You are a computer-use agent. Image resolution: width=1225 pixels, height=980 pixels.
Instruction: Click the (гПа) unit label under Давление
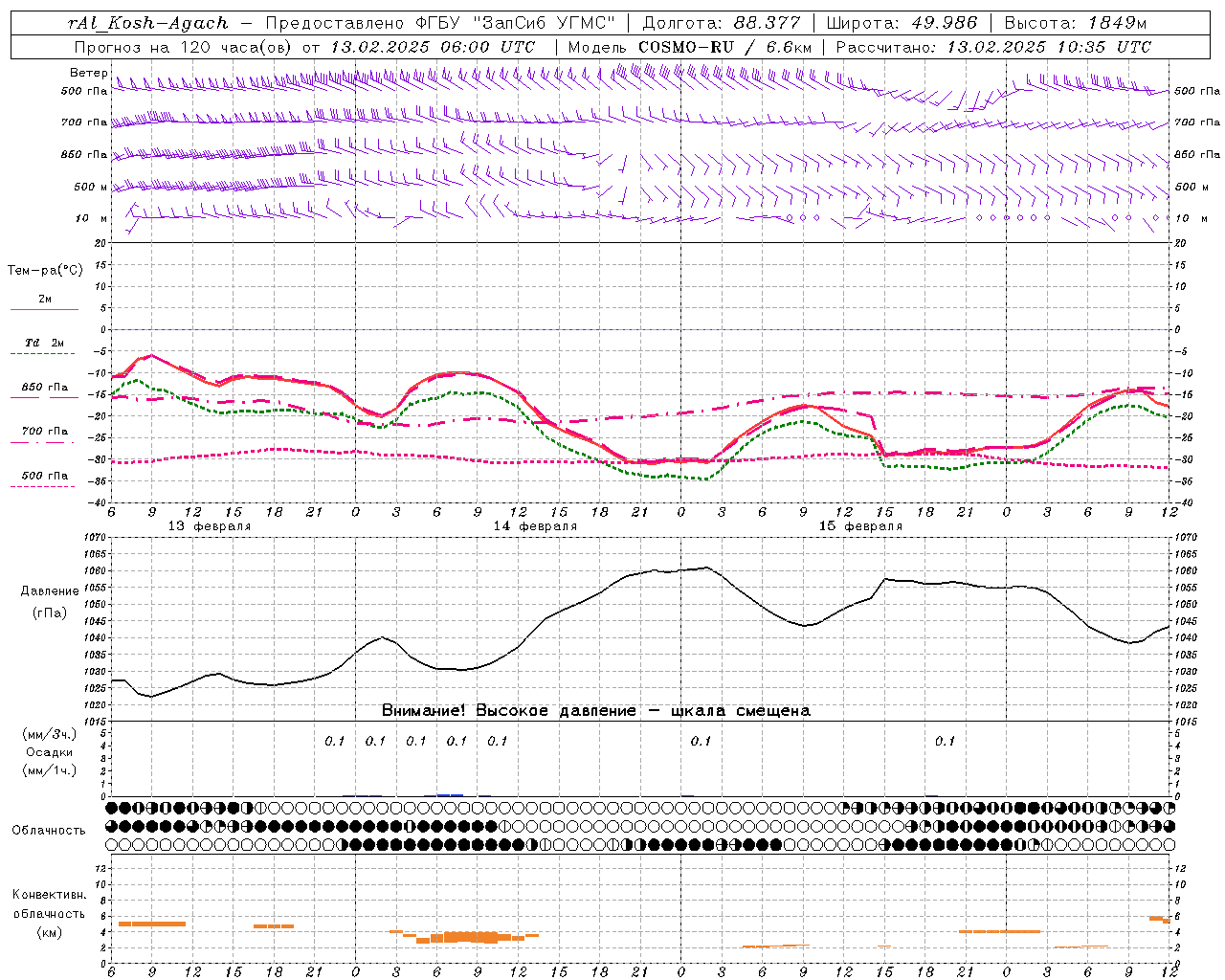pyautogui.click(x=50, y=612)
